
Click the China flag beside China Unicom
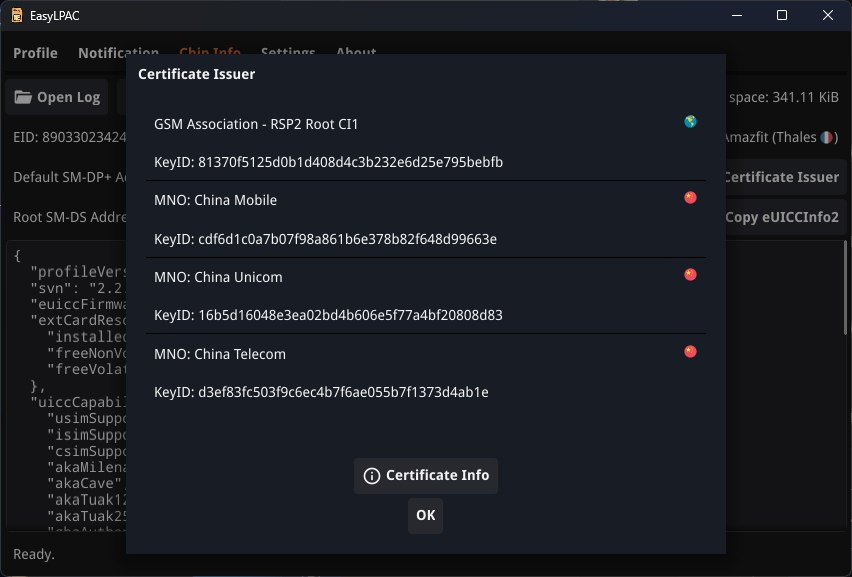tap(690, 275)
